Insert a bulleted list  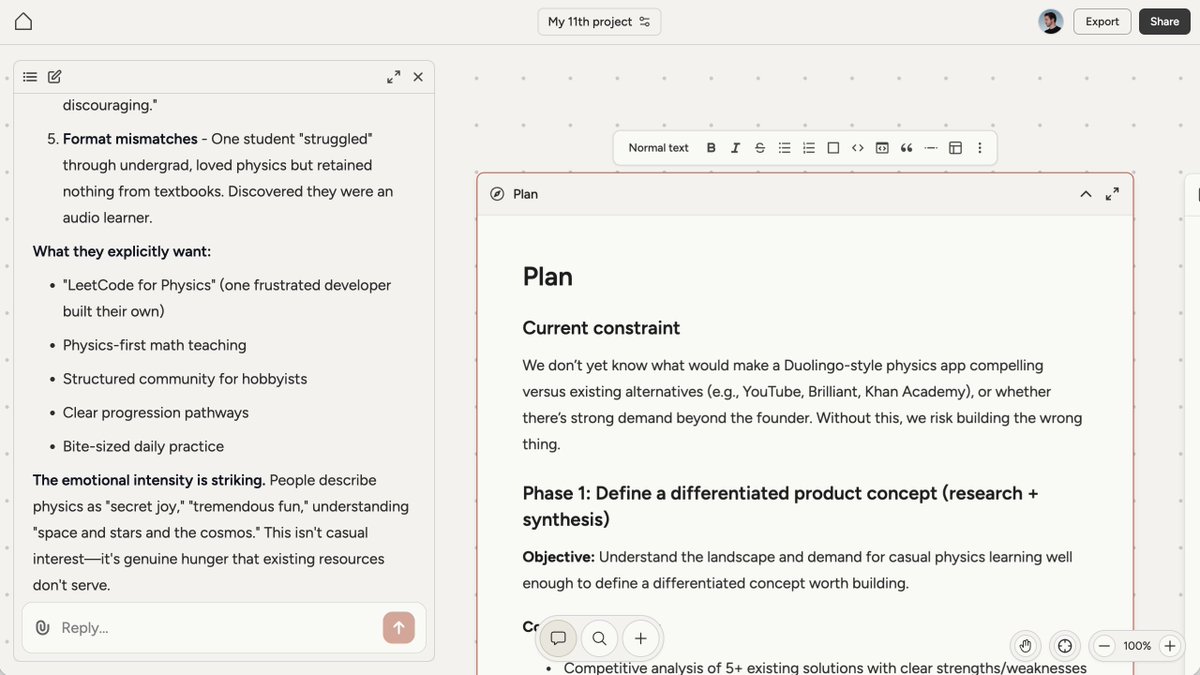pos(784,148)
